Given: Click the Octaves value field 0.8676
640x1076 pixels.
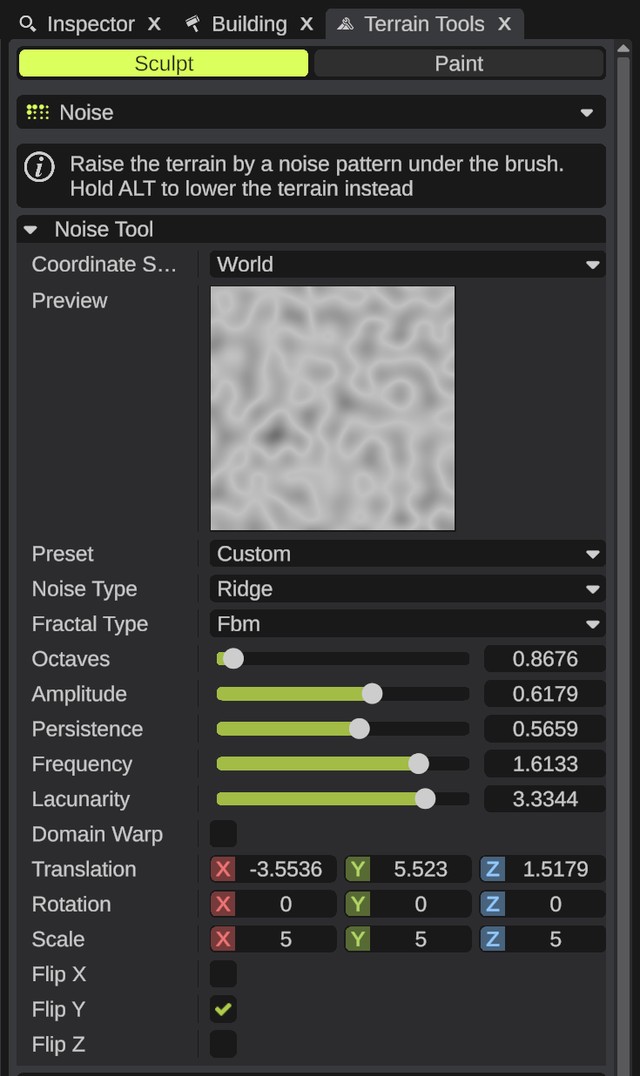Looking at the screenshot, I should 545,659.
